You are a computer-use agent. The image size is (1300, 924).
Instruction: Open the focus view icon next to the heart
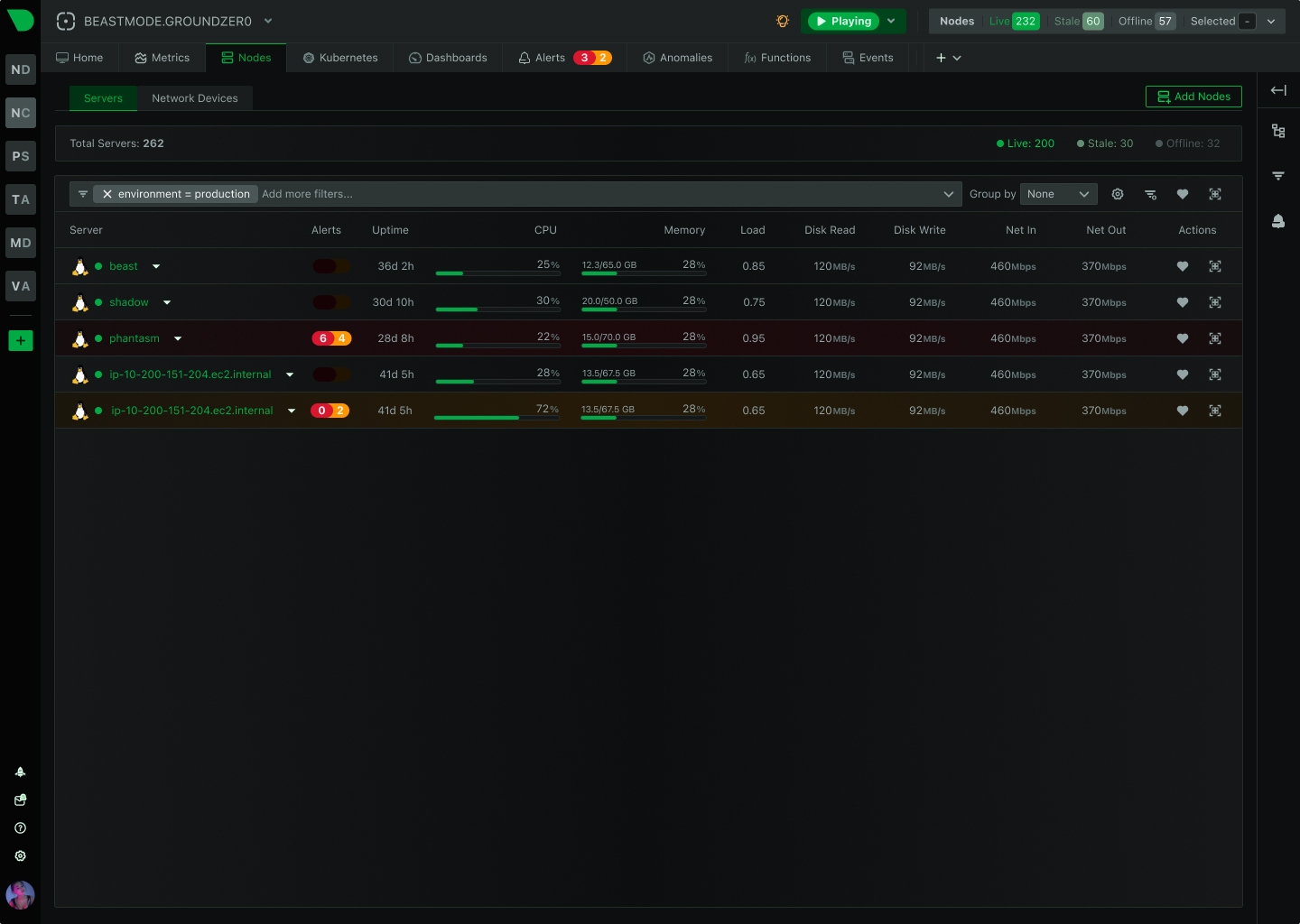pos(1215,194)
